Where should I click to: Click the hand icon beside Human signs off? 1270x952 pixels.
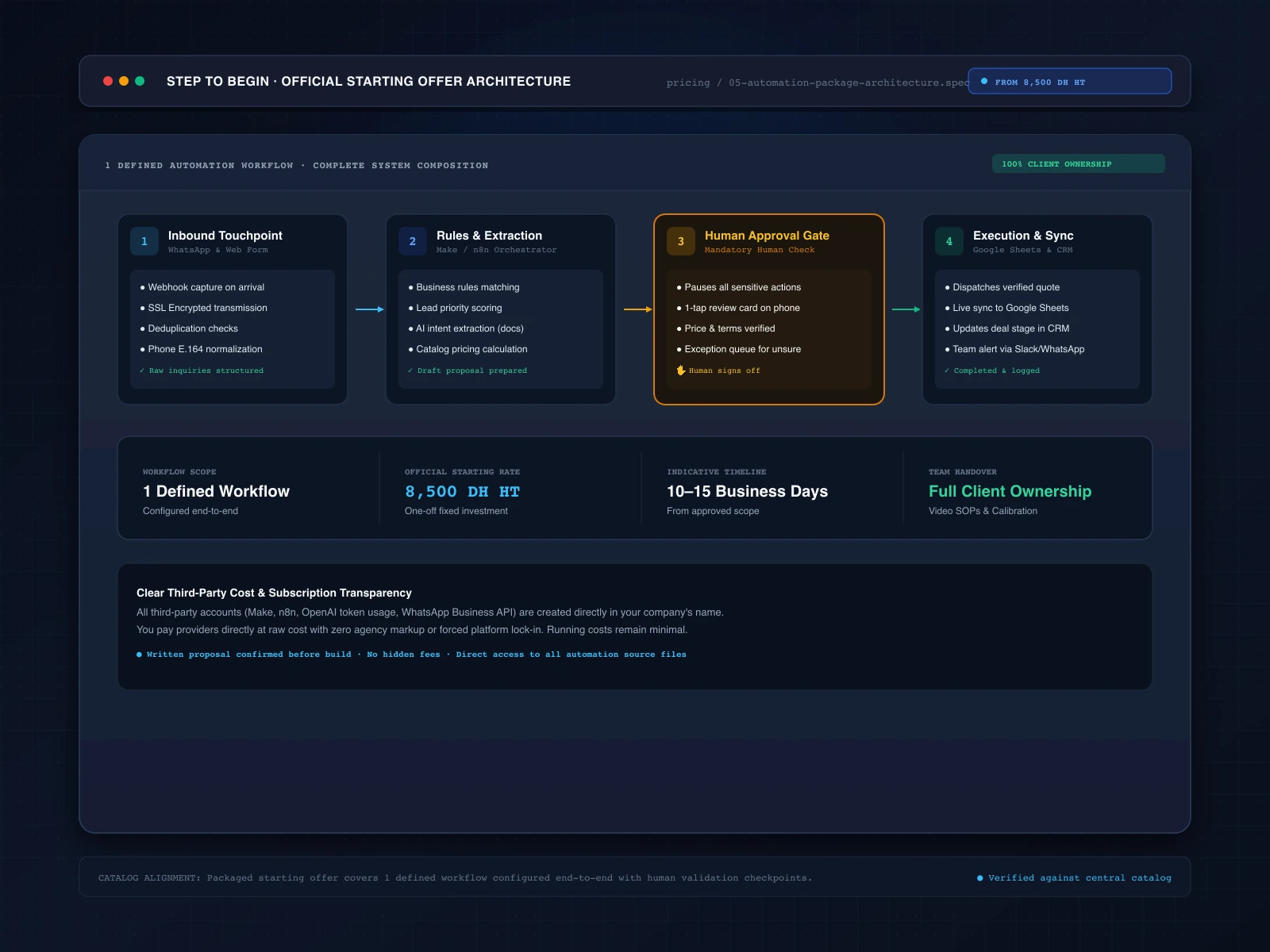click(x=681, y=370)
